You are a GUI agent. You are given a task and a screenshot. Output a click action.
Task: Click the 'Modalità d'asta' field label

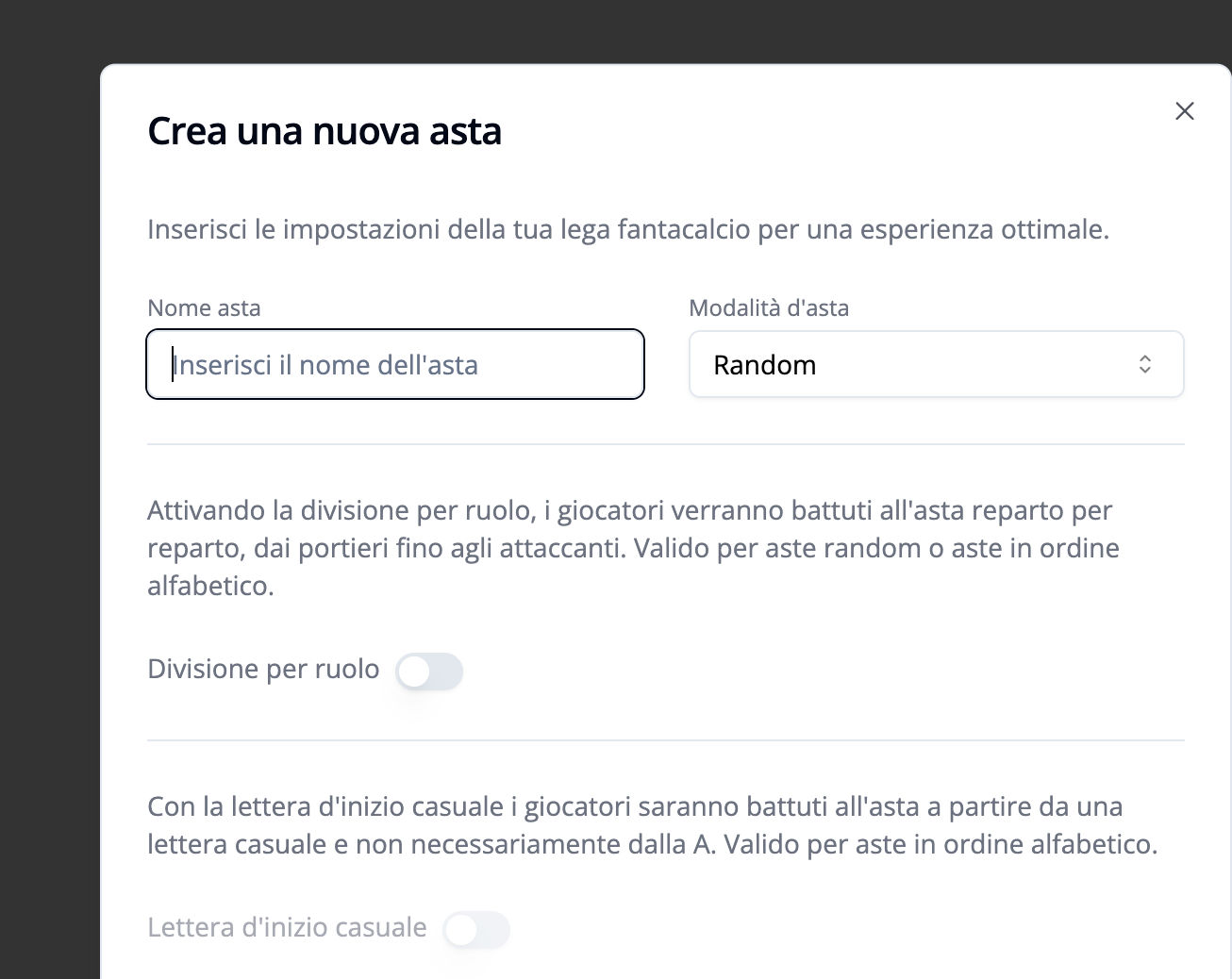click(x=769, y=308)
